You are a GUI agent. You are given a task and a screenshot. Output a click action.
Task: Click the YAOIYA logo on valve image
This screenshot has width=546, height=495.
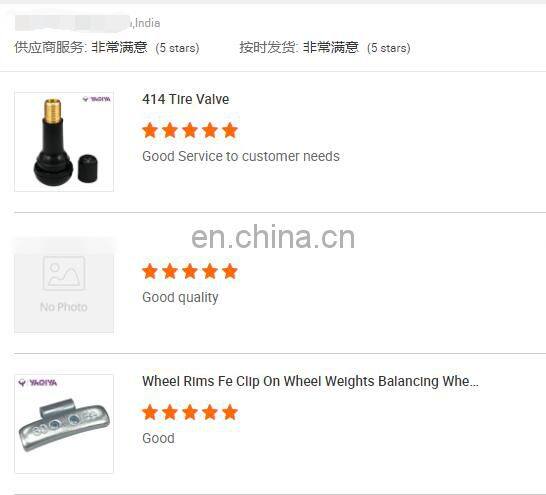pos(96,99)
